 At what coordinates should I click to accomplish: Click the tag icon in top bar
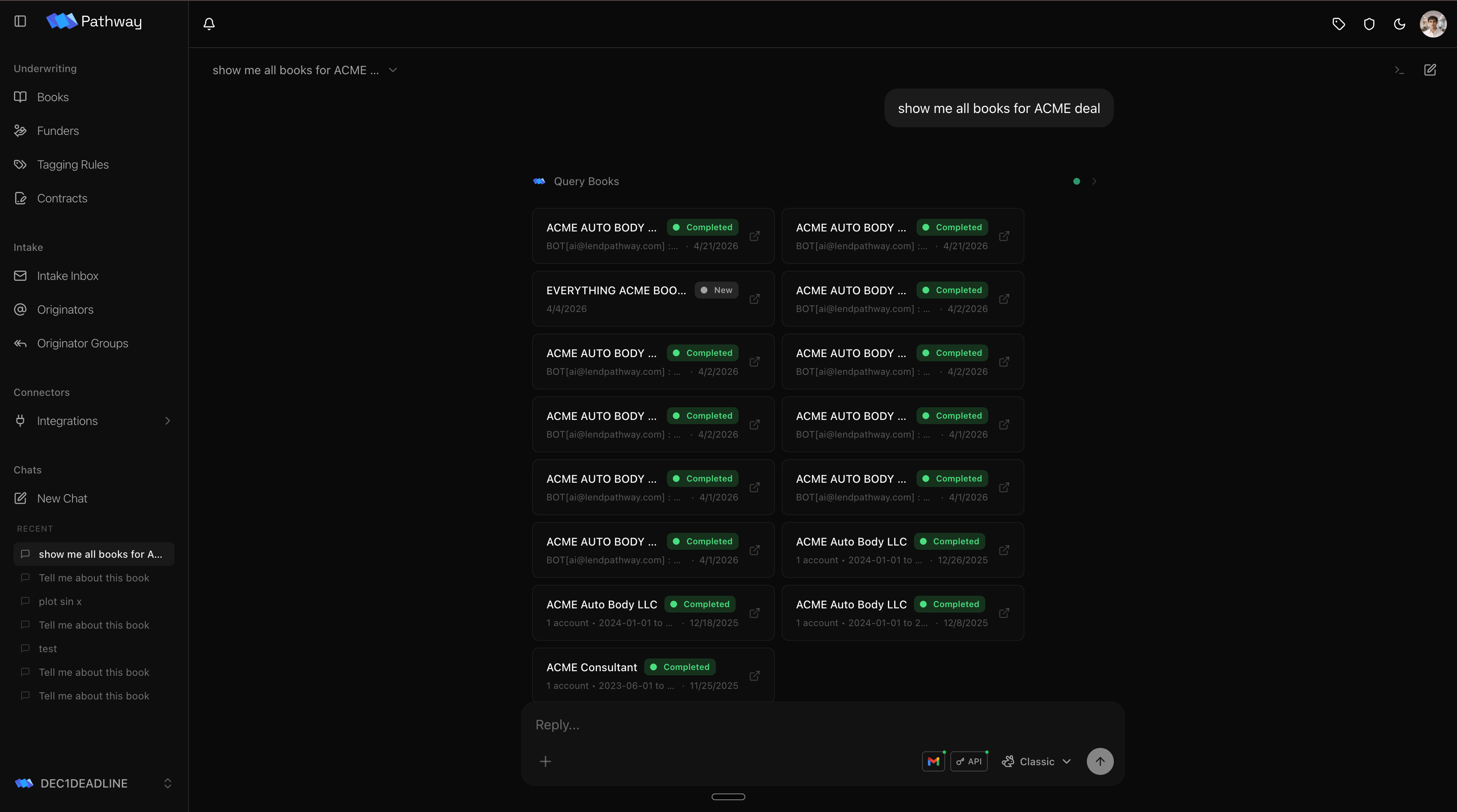[x=1338, y=24]
